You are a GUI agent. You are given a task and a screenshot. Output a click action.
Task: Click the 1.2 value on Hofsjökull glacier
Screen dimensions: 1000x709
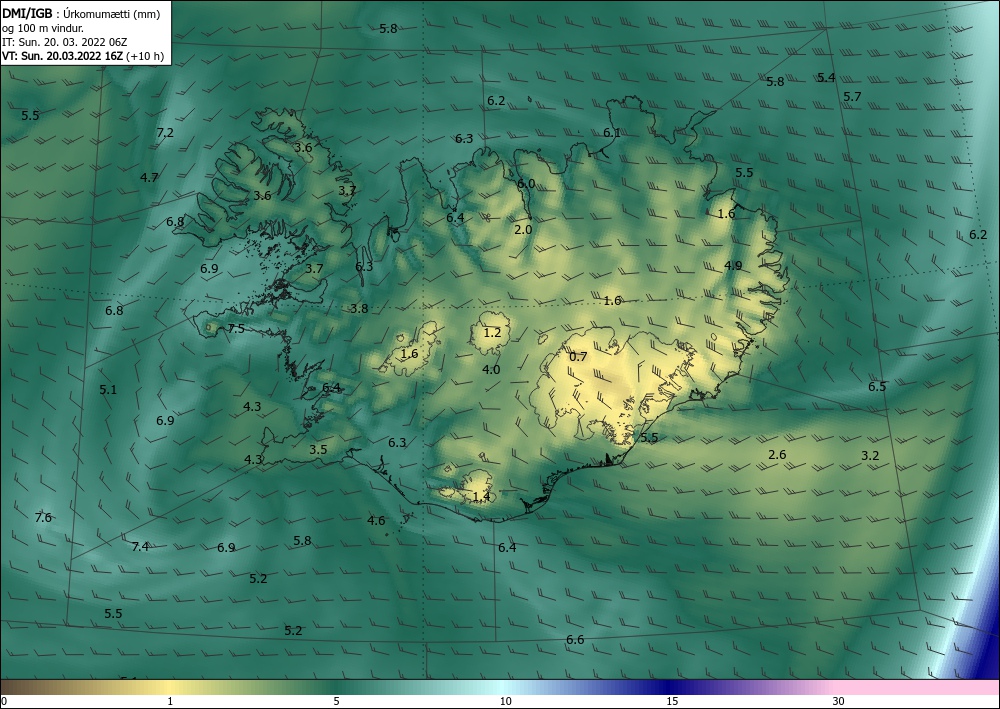click(x=492, y=332)
